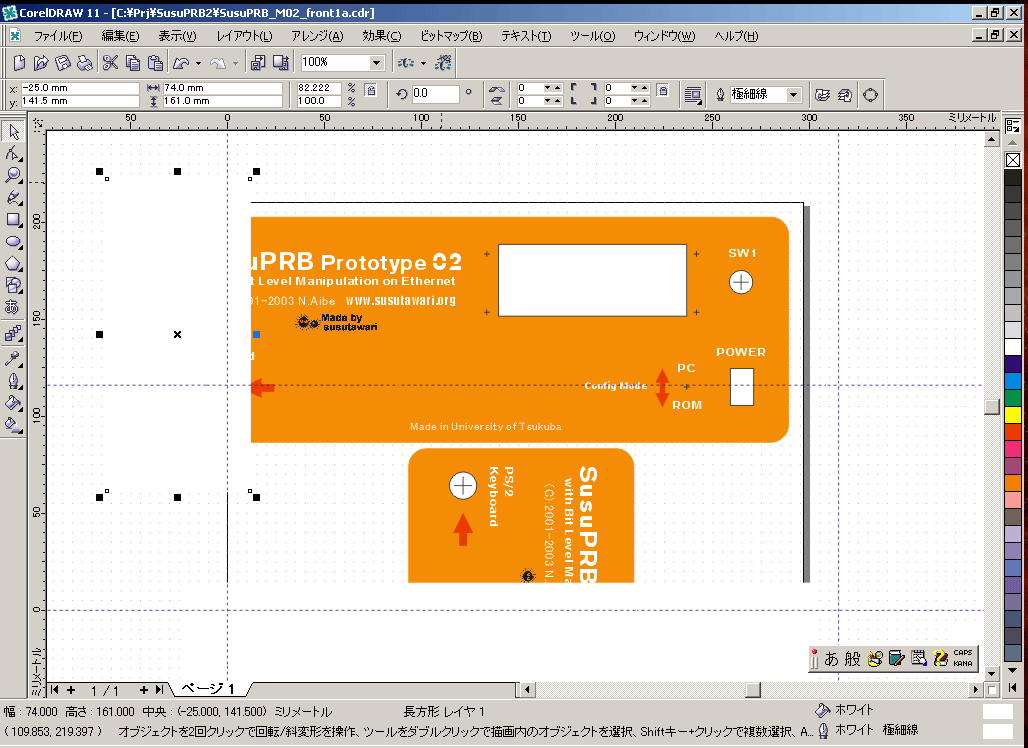
Task: Click the Copy icon
Action: pos(132,63)
